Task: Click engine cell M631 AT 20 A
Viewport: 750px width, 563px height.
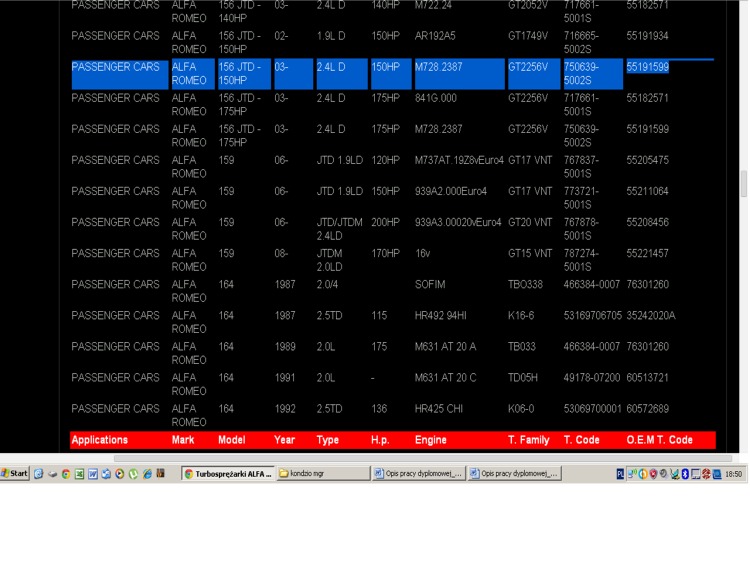Action: point(445,347)
